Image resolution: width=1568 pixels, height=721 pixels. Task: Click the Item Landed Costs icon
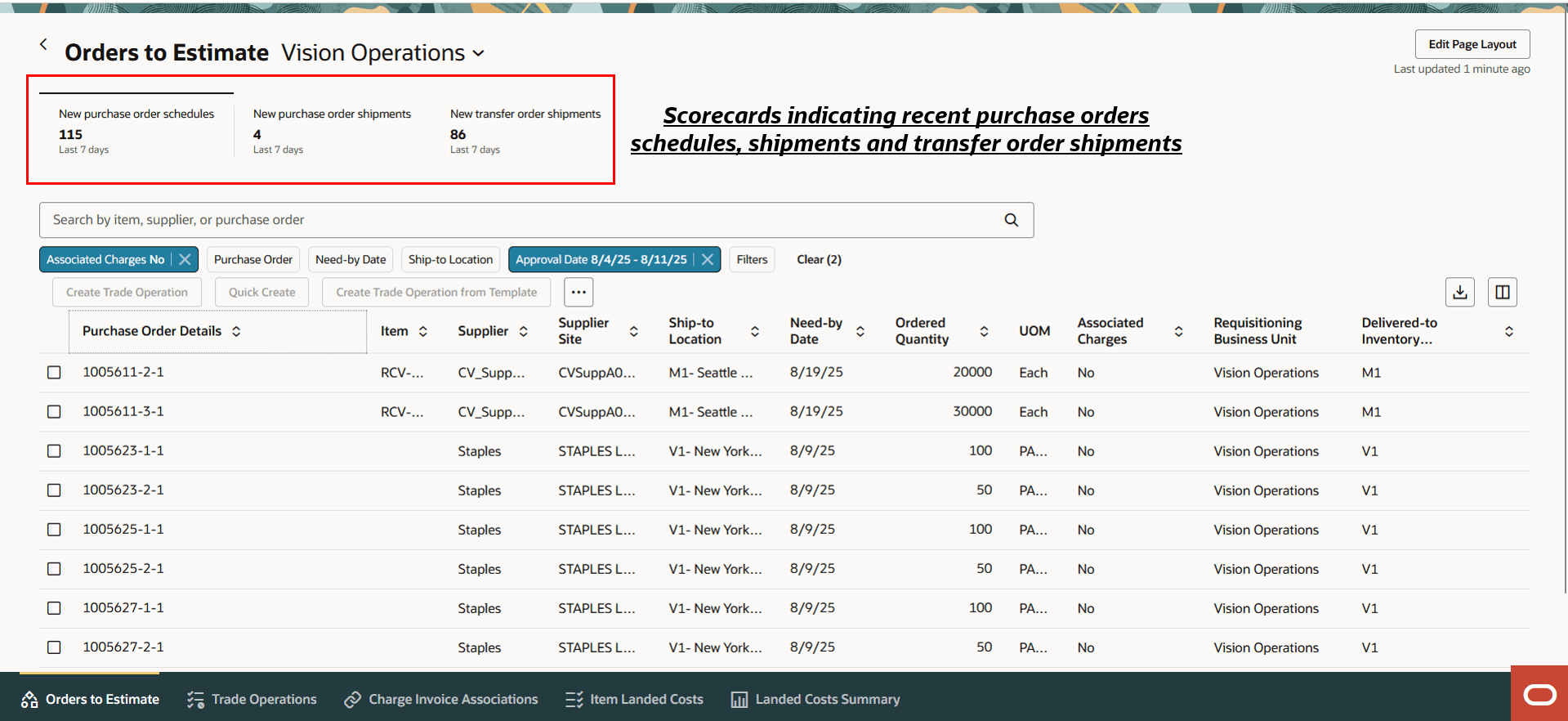pyautogui.click(x=574, y=699)
